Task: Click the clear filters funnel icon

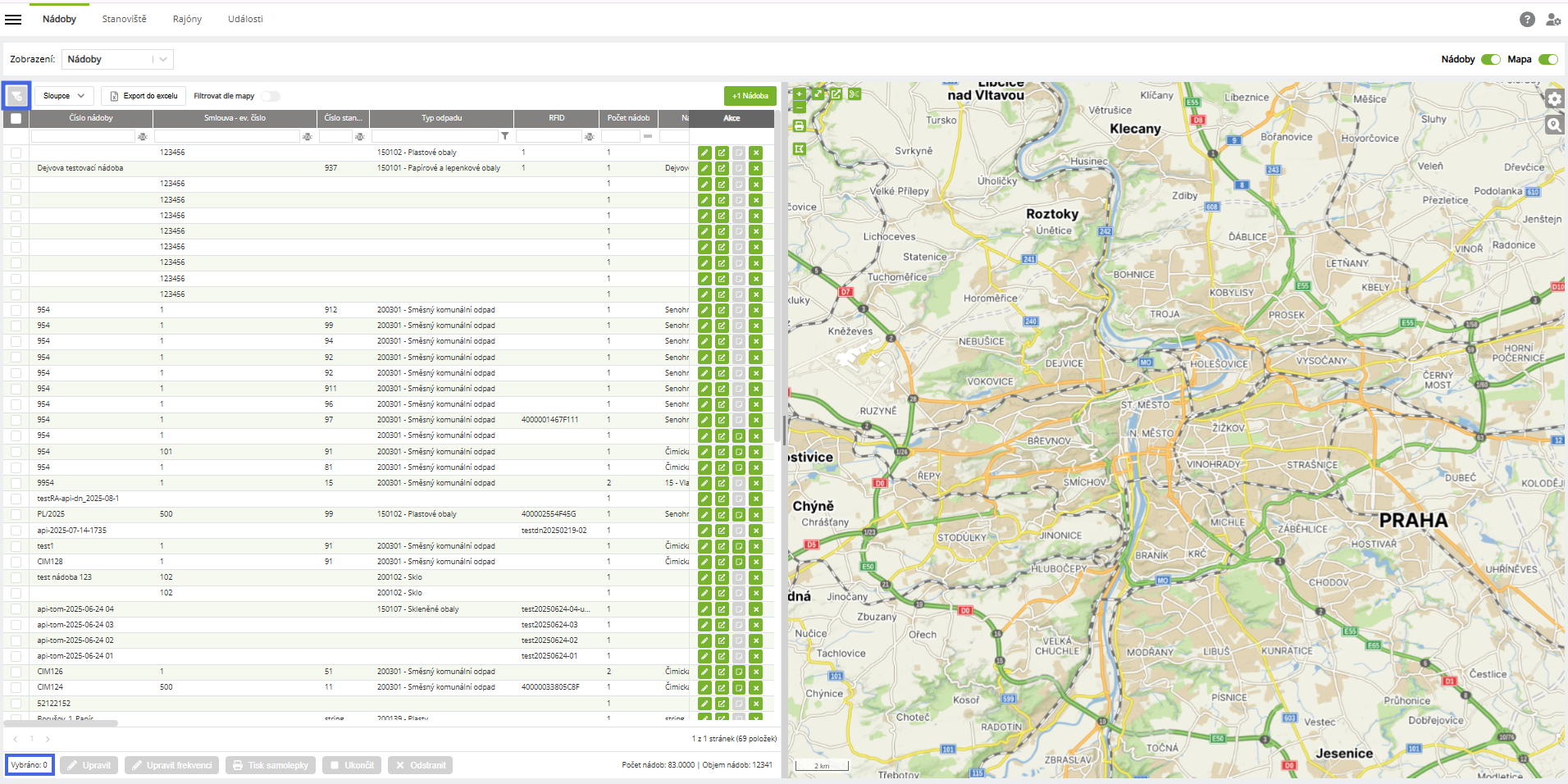Action: pyautogui.click(x=16, y=96)
